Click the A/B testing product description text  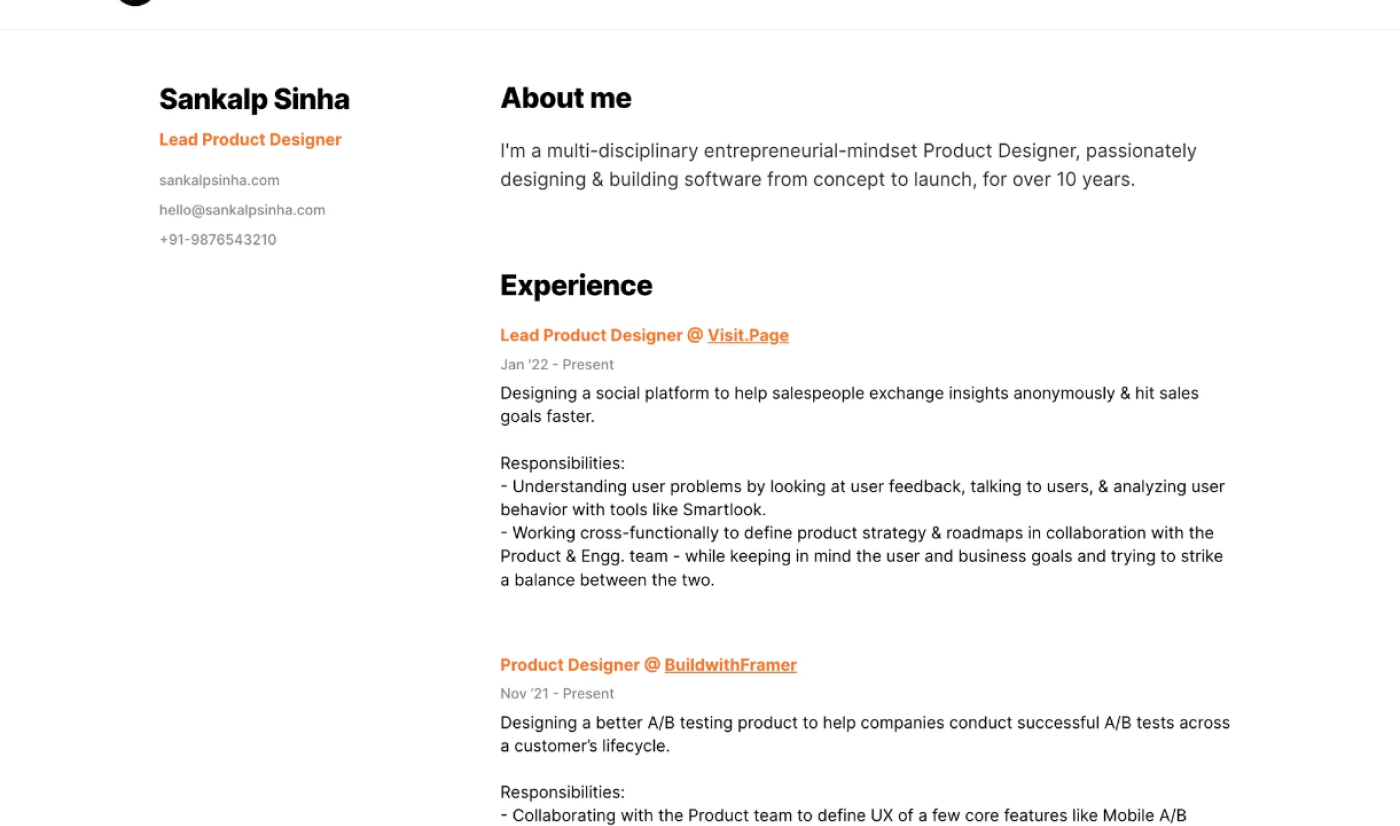[x=864, y=734]
